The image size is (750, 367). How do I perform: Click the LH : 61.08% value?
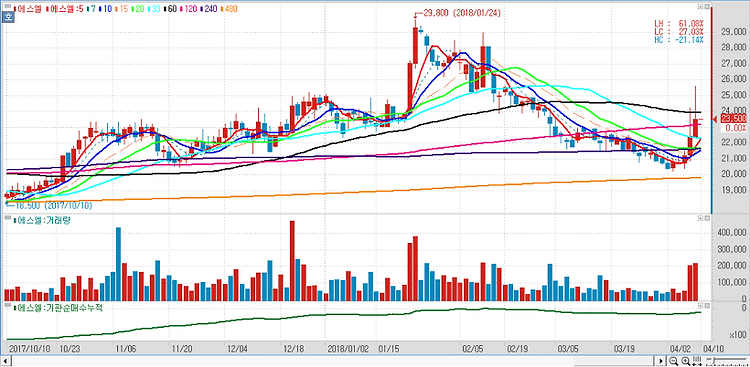679,23
